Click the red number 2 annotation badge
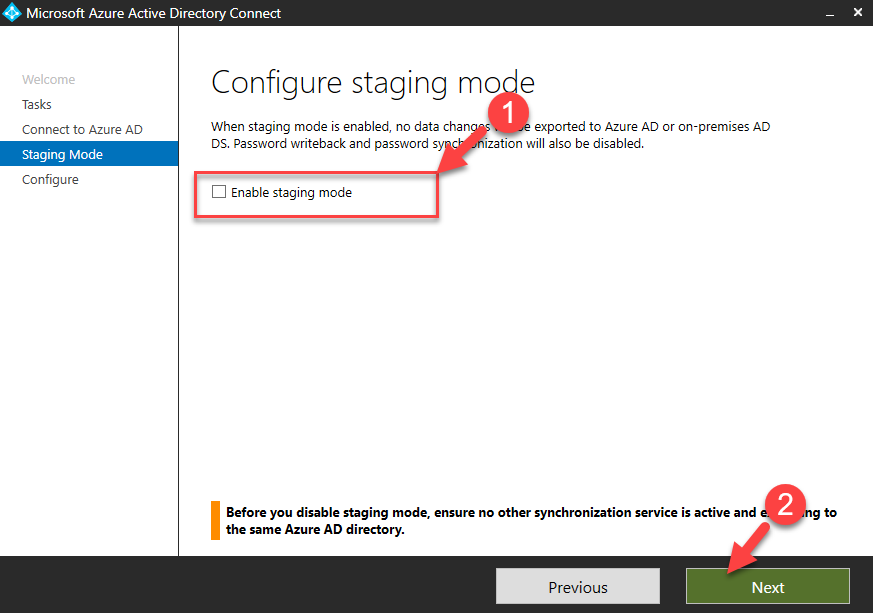 point(785,505)
